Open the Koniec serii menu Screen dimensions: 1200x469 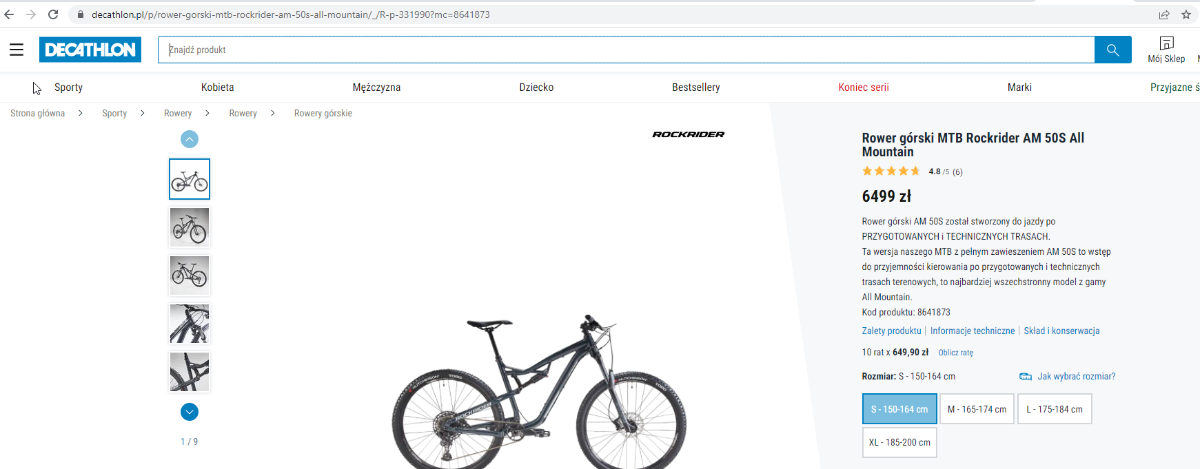pos(863,87)
